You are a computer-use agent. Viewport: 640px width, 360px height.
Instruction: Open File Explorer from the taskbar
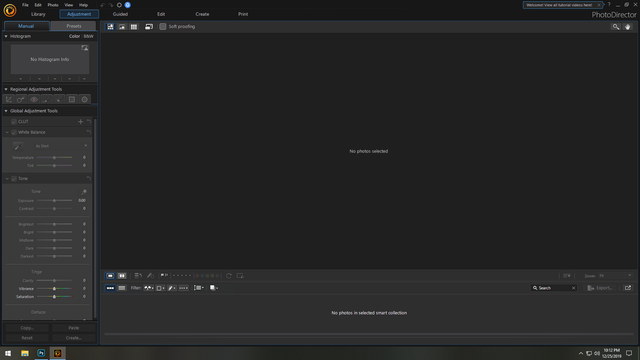pyautogui.click(x=25, y=353)
